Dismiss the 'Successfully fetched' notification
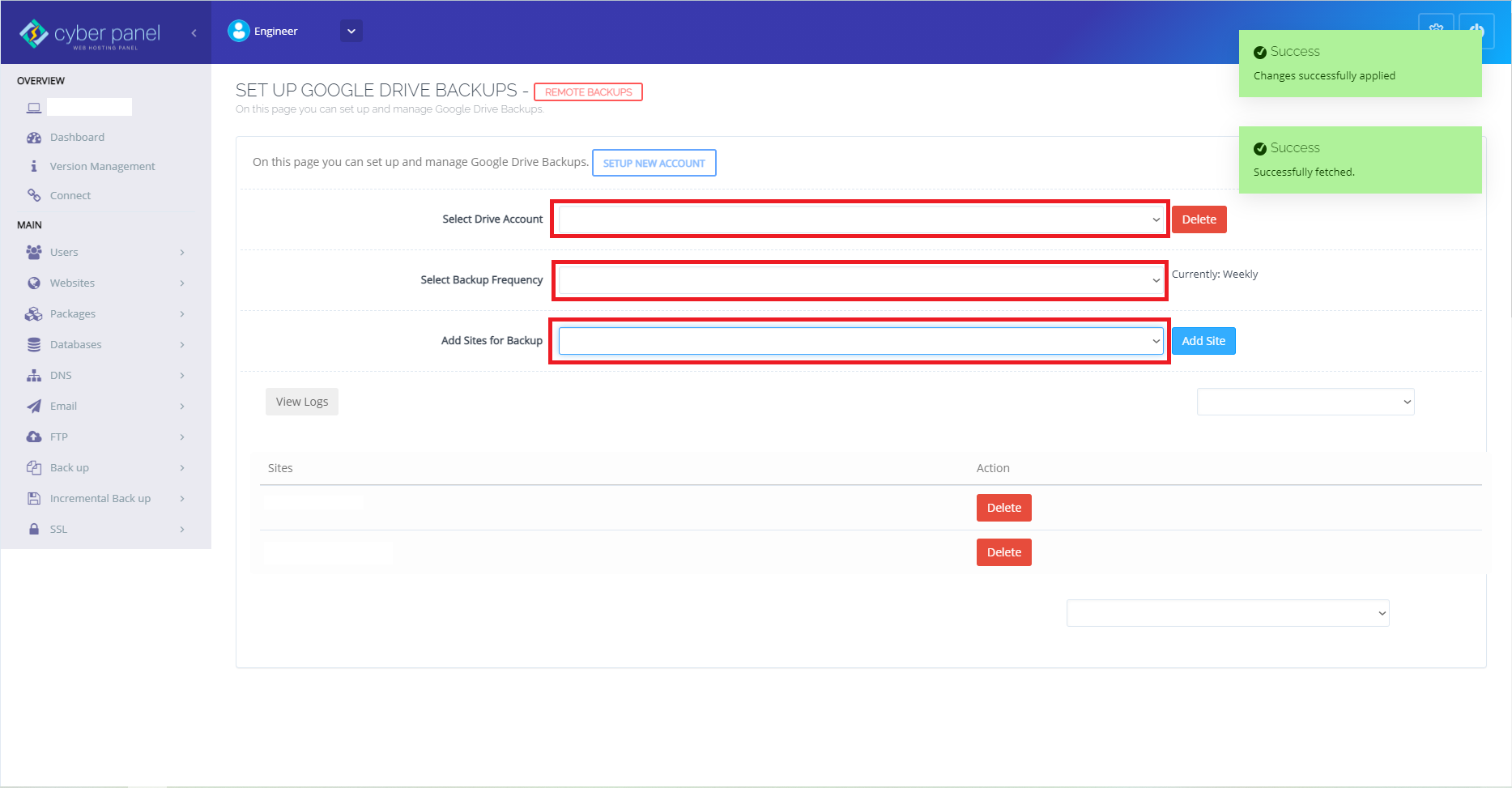Screen dimensions: 1512x788 pyautogui.click(x=1361, y=160)
